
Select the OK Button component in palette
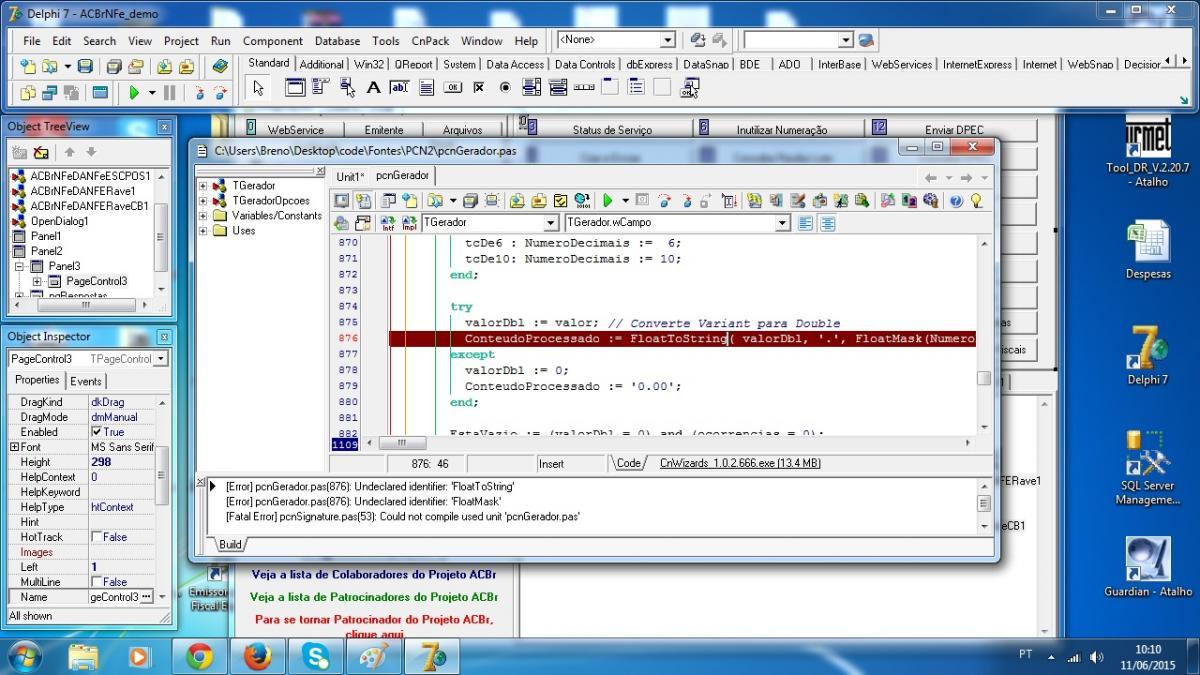point(452,88)
